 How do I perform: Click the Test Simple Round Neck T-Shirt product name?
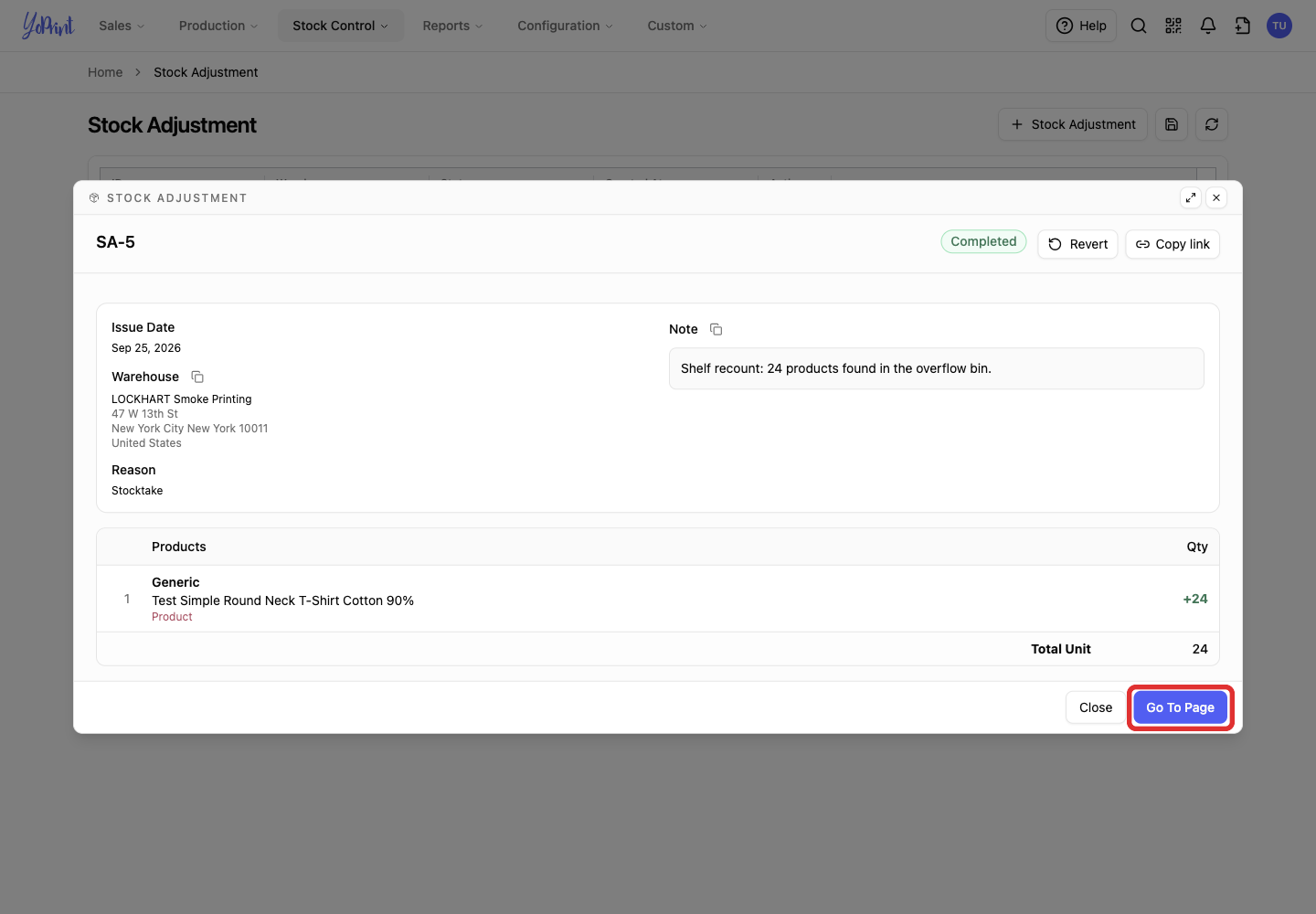tap(282, 600)
